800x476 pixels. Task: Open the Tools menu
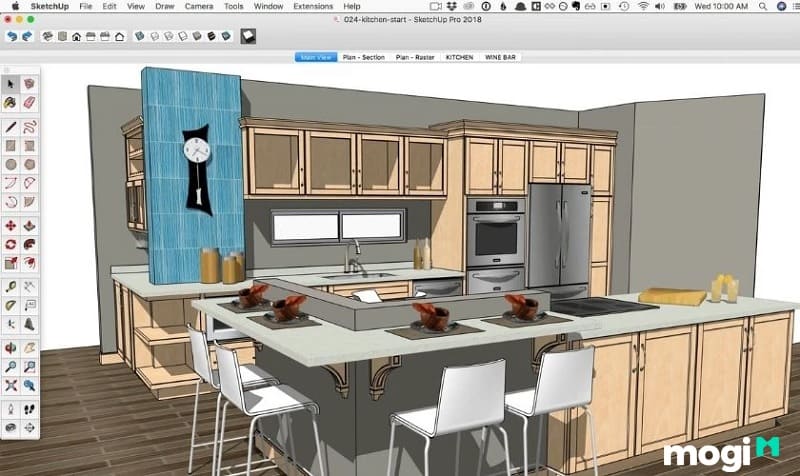(x=234, y=6)
